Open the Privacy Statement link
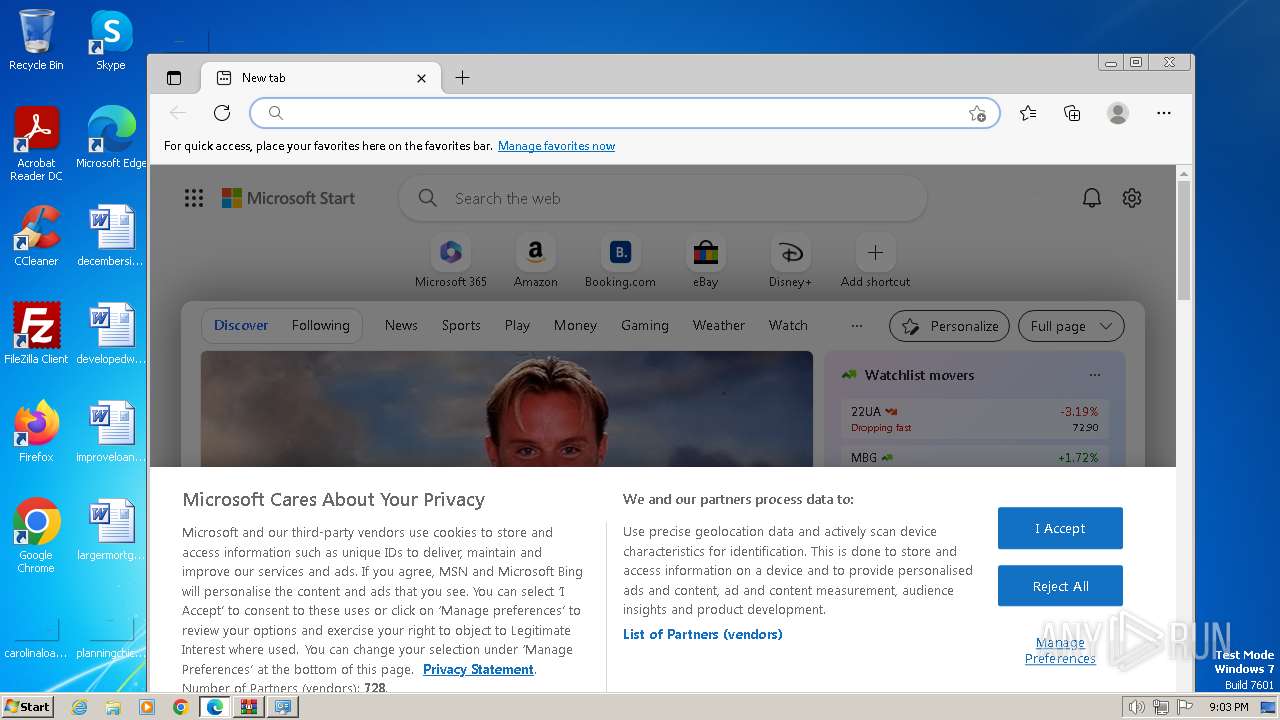 tap(478, 670)
